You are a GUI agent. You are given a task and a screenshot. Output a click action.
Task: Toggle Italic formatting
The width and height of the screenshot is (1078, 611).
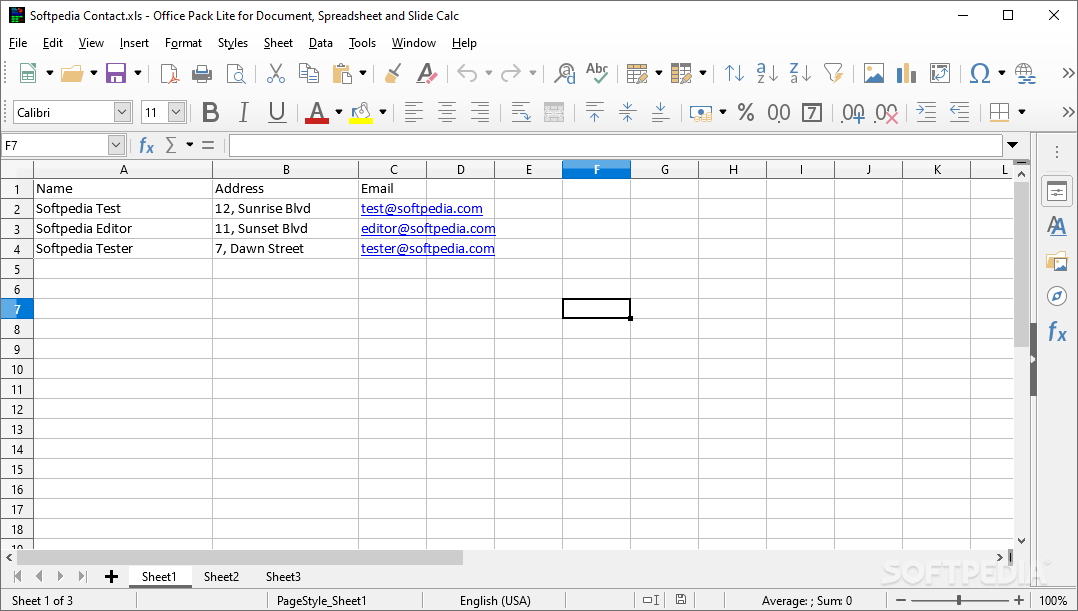coord(243,112)
